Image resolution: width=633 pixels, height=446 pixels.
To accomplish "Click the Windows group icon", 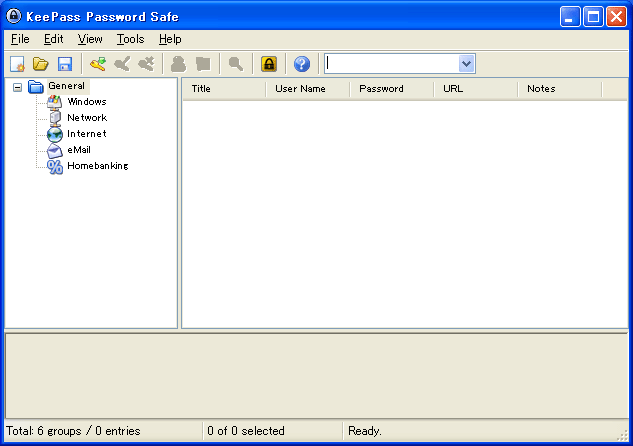I will click(54, 102).
